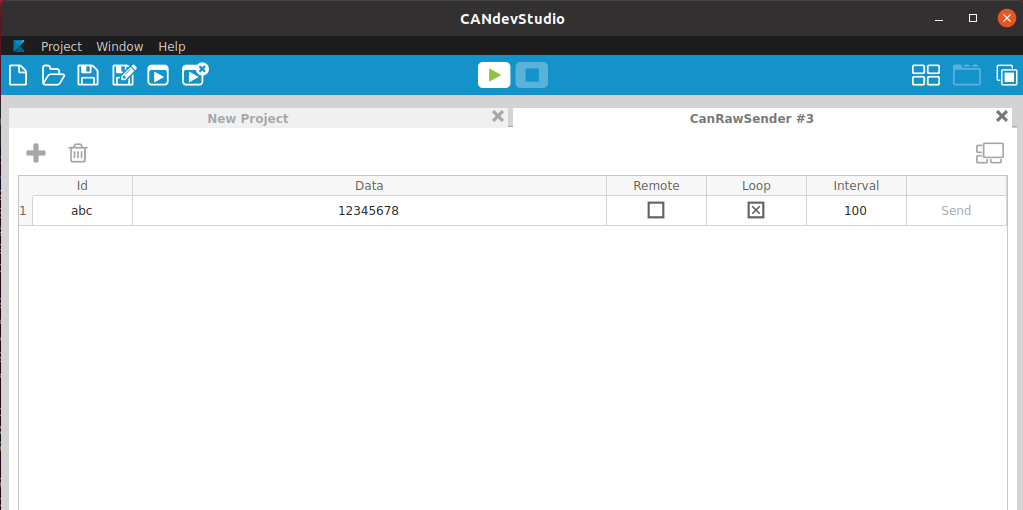Open a project with the folder icon
The image size is (1023, 510).
point(53,75)
